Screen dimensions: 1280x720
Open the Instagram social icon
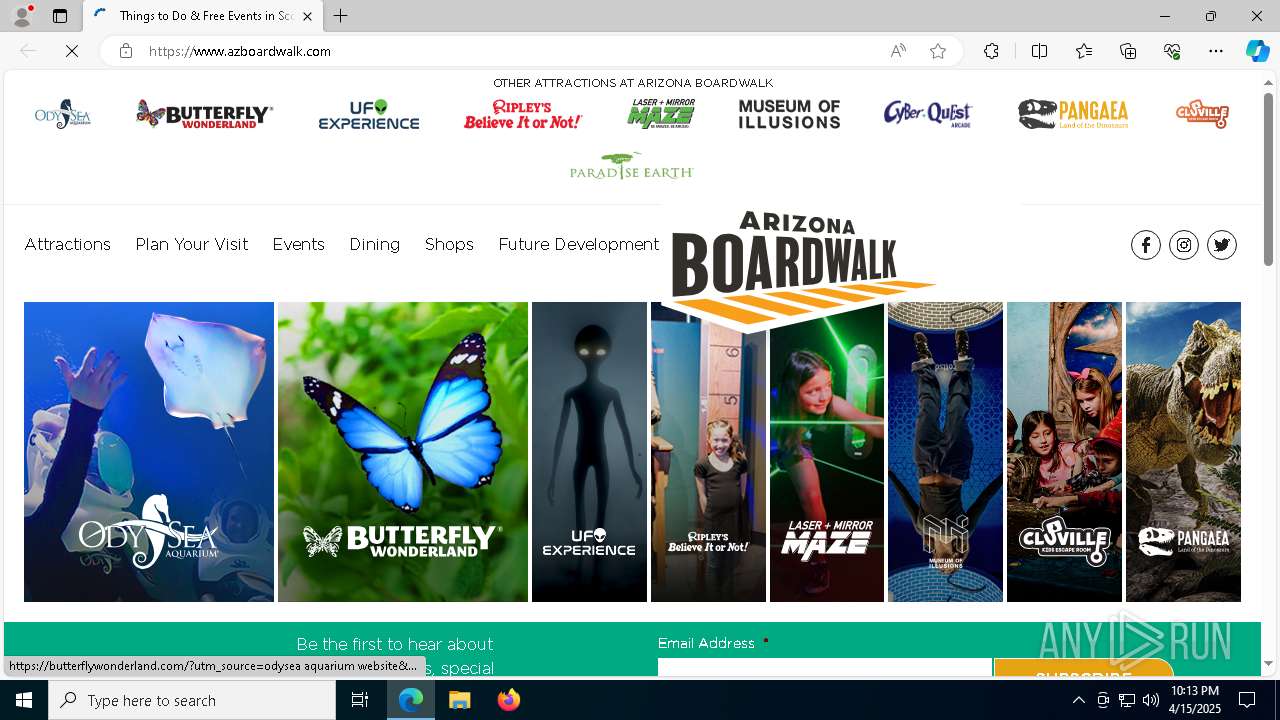pos(1184,245)
